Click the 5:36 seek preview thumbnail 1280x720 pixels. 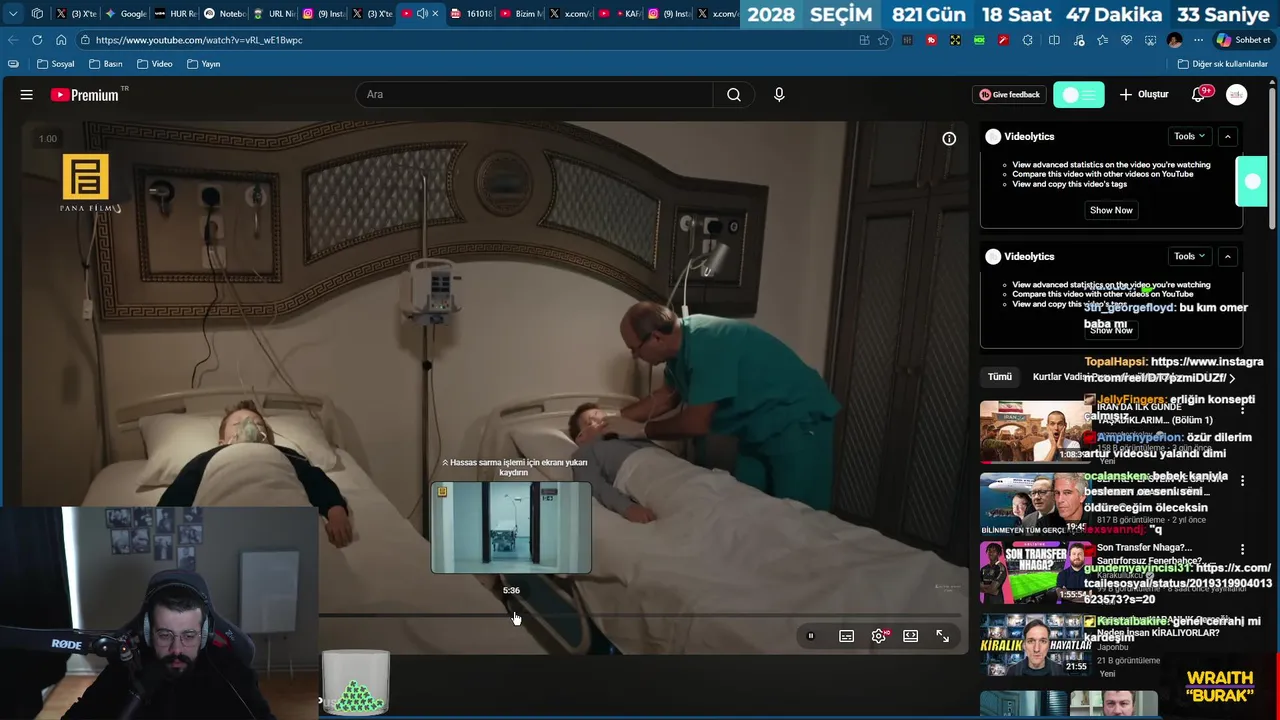tap(511, 528)
